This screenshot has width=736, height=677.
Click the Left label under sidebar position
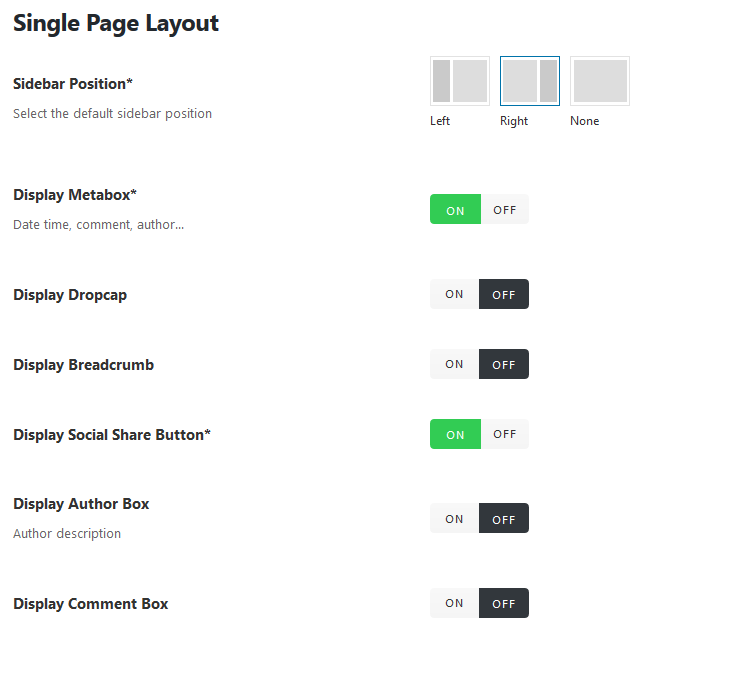click(440, 121)
